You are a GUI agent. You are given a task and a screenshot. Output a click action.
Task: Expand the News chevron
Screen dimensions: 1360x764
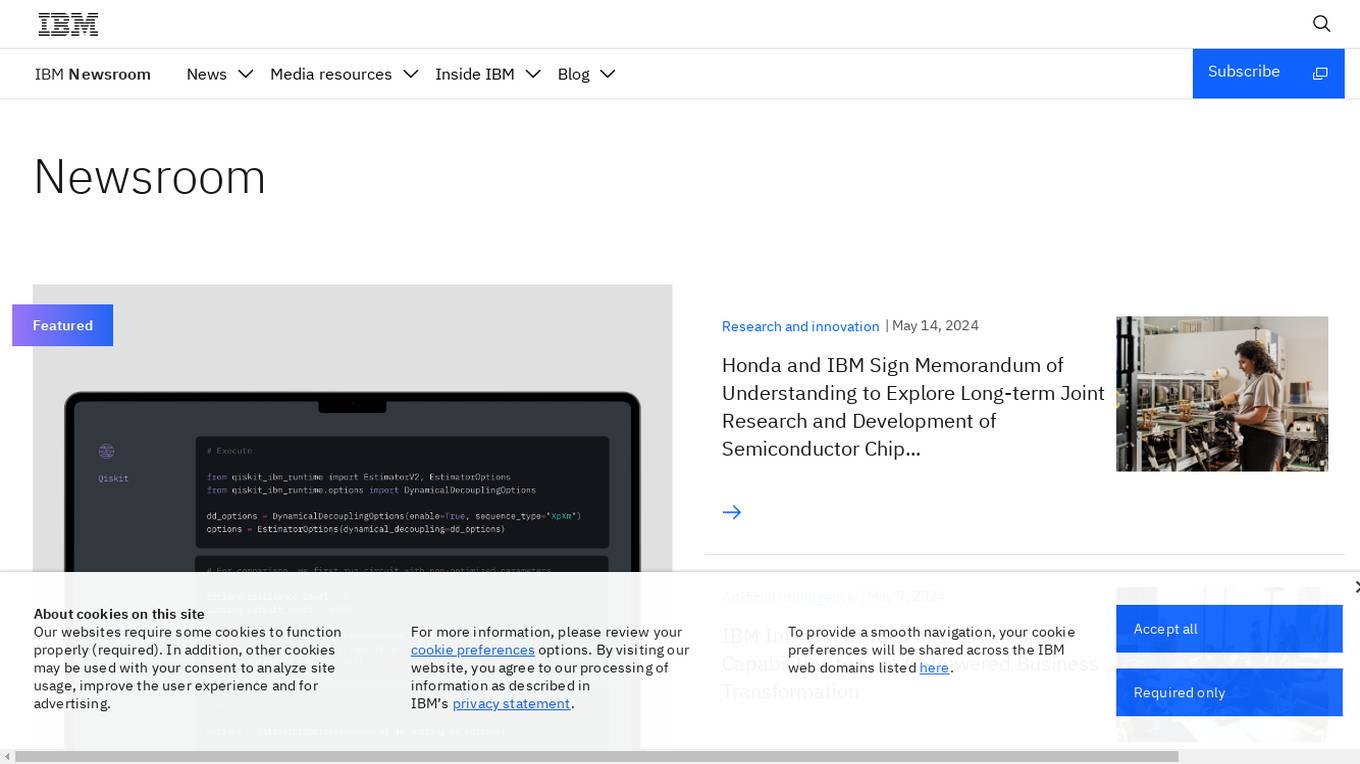point(246,74)
